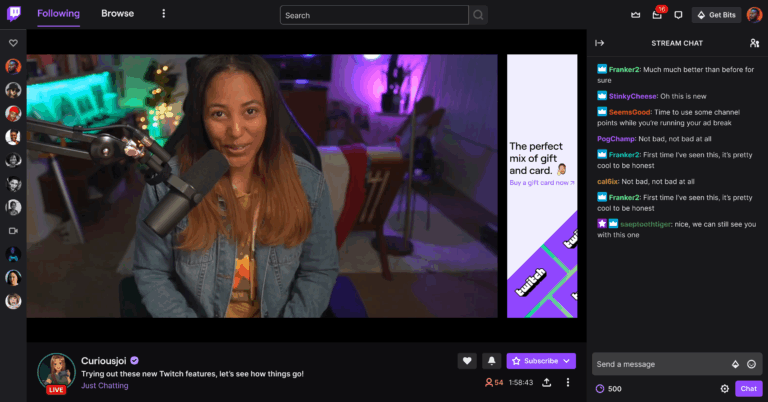Screen dimensions: 768x402
Task: Click the video camera icon in left sidebar
Action: click(13, 231)
